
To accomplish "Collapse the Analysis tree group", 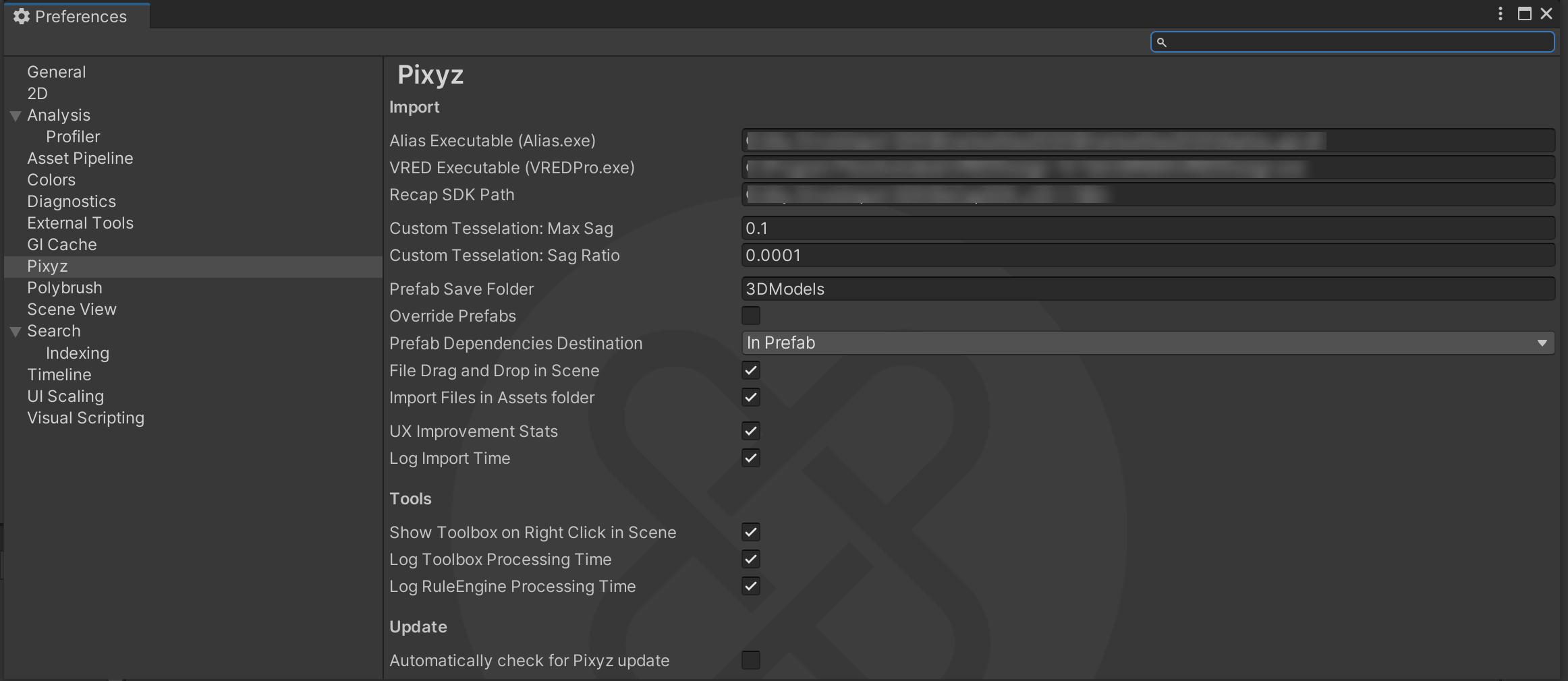I will (16, 115).
